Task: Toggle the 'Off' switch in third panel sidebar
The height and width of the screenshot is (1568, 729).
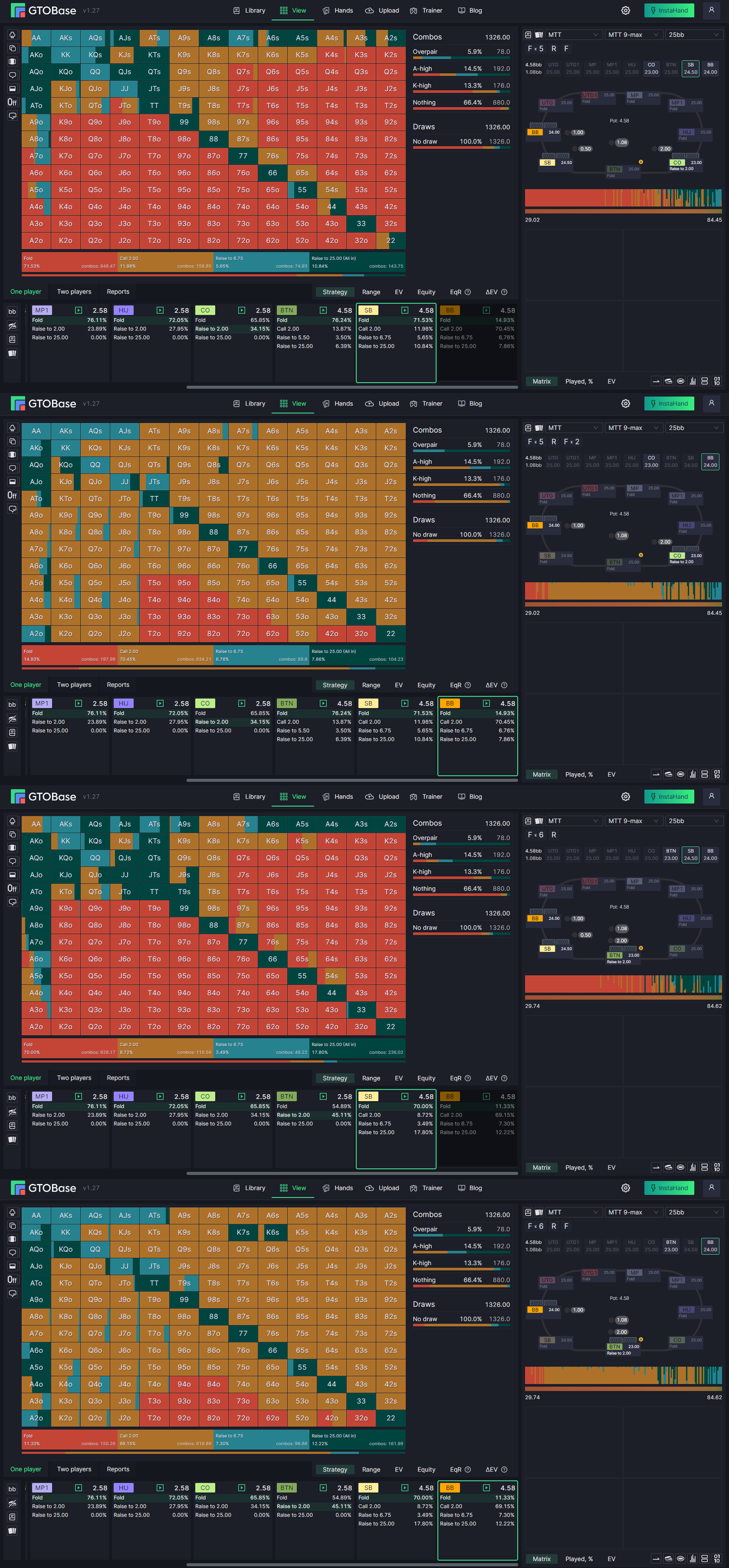Action: pos(12,889)
